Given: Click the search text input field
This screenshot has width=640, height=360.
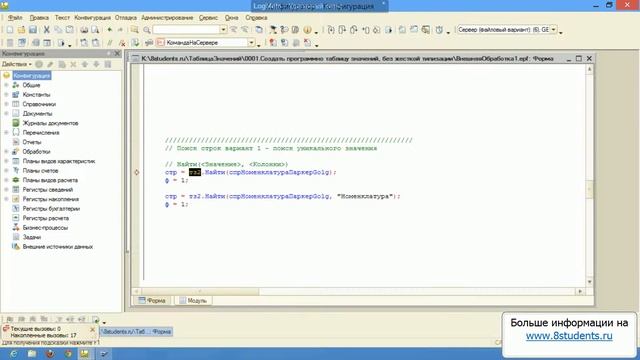Looking at the screenshot, I should 186,30.
